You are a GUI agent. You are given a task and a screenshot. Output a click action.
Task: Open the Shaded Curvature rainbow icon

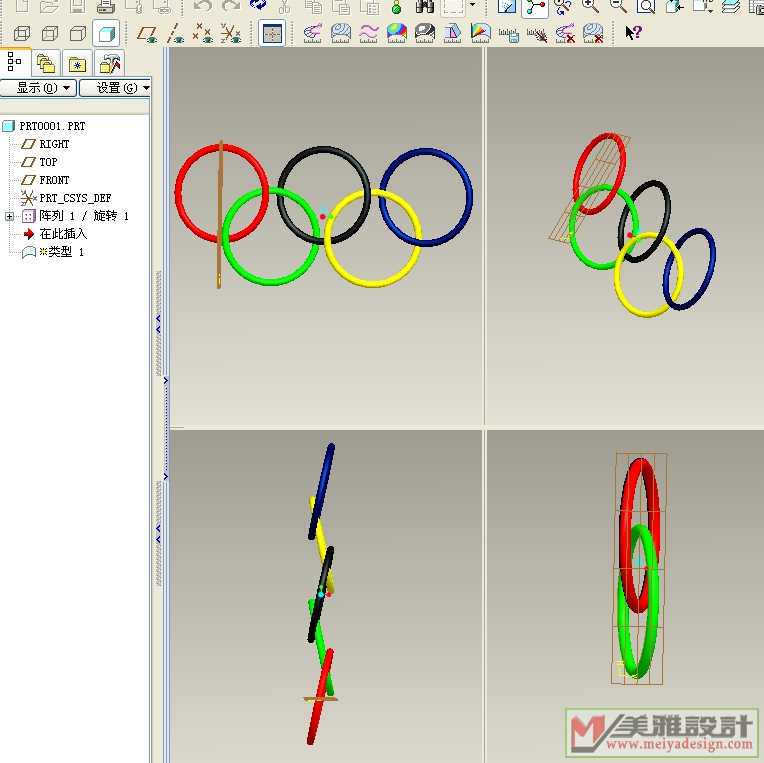click(397, 33)
